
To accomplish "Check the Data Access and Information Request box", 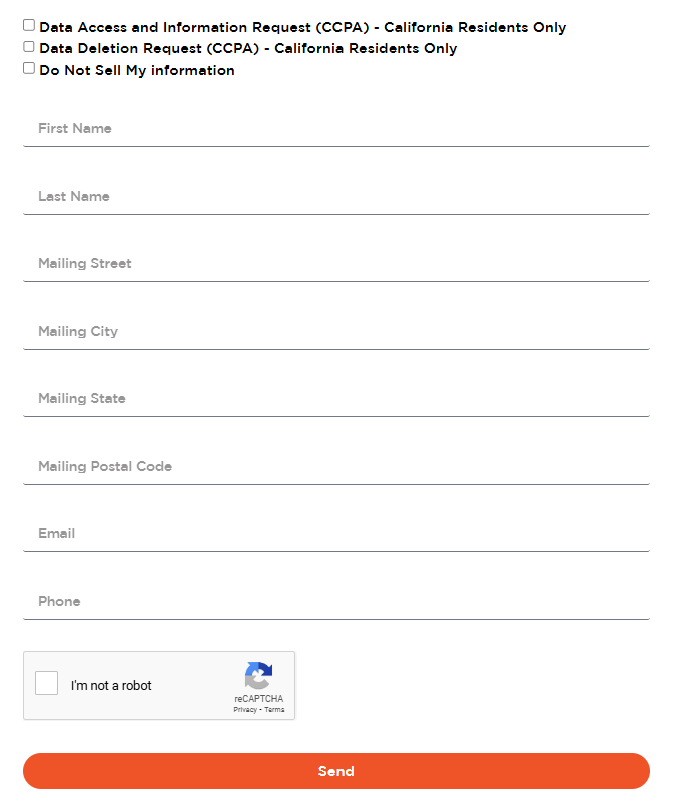I will (x=29, y=26).
